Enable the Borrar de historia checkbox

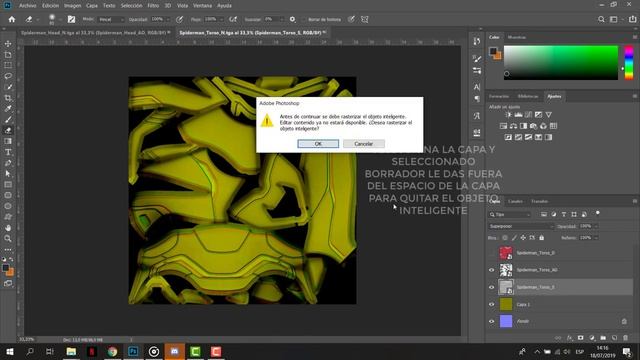coord(304,19)
